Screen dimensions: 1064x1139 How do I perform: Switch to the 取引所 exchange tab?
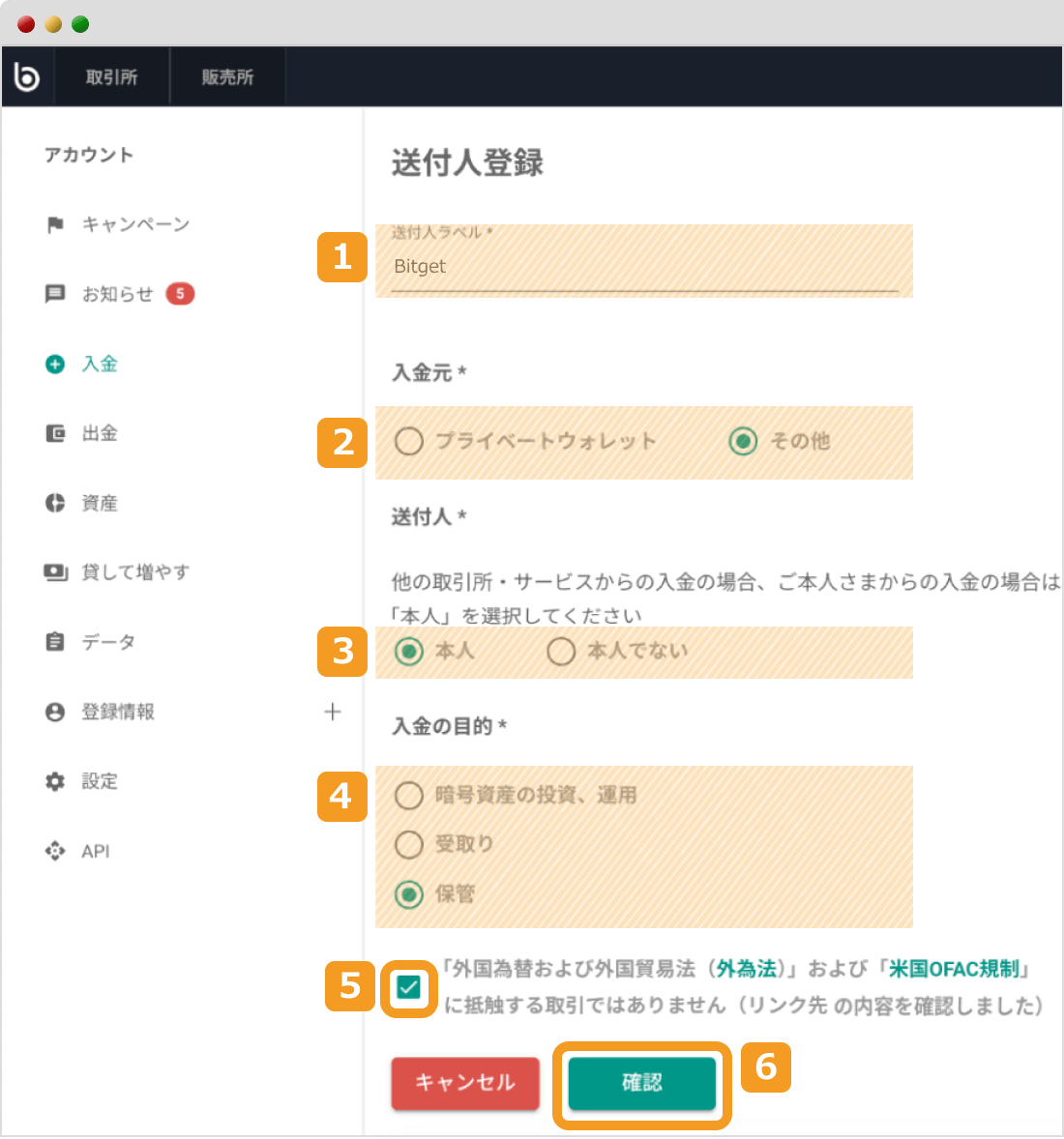[x=113, y=75]
